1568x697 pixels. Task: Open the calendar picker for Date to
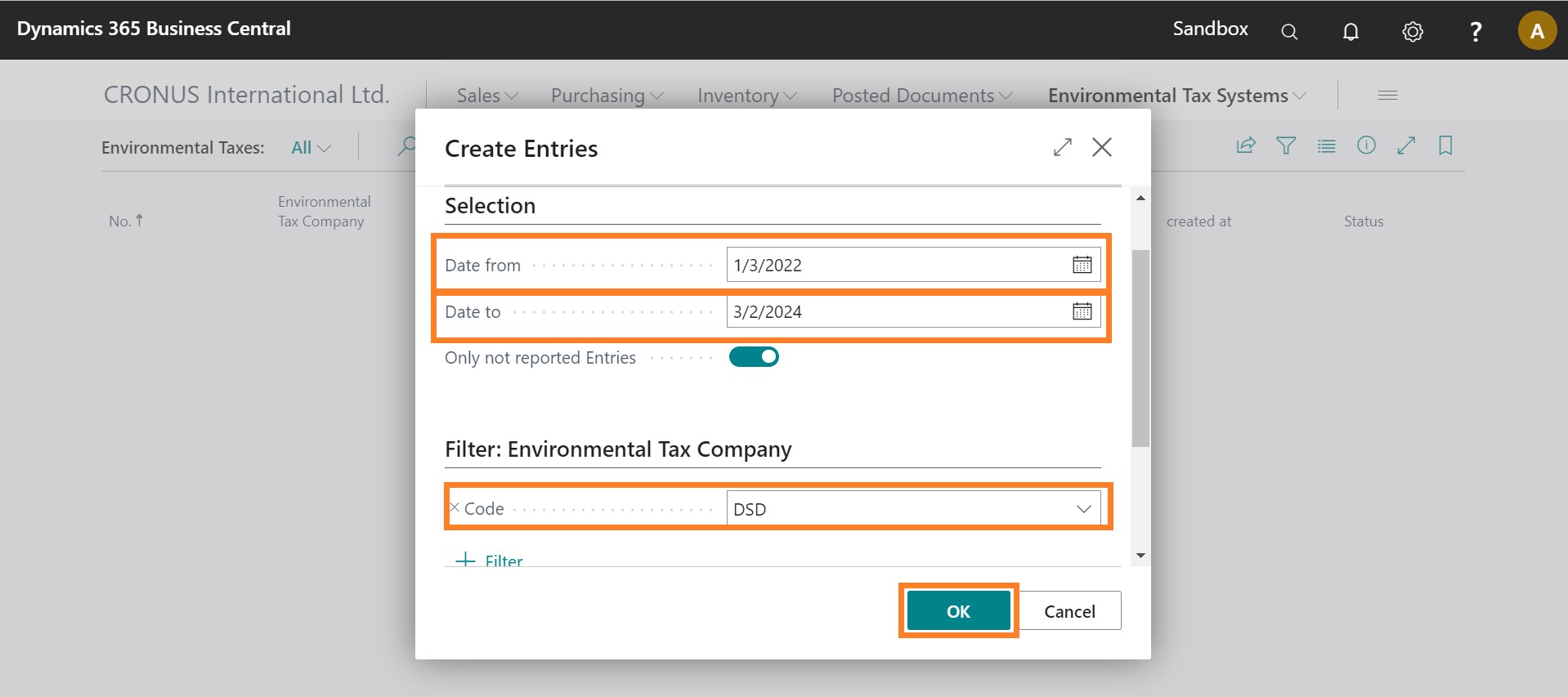pyautogui.click(x=1082, y=311)
